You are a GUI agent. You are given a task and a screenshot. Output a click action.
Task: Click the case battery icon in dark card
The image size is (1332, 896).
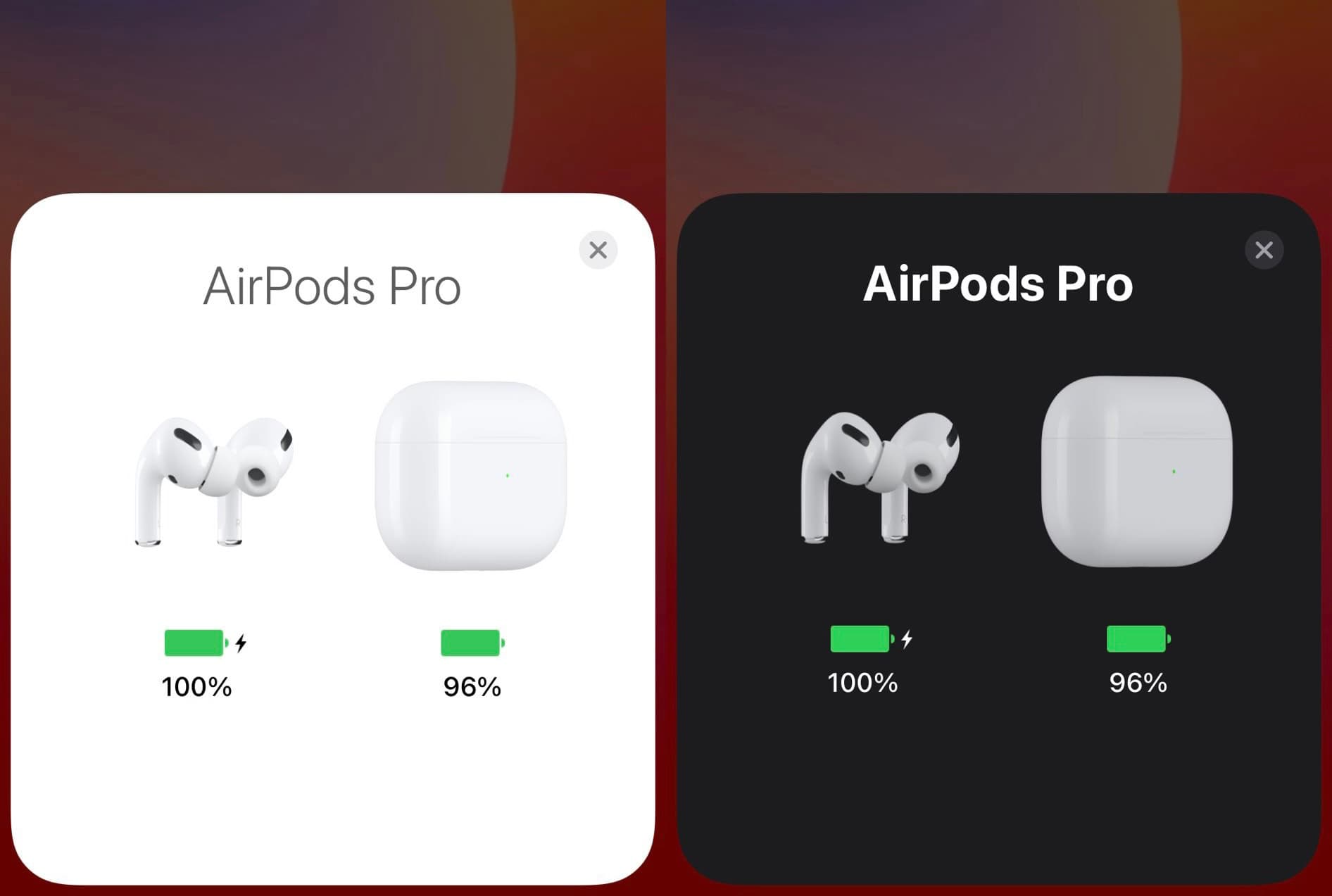pos(1138,639)
